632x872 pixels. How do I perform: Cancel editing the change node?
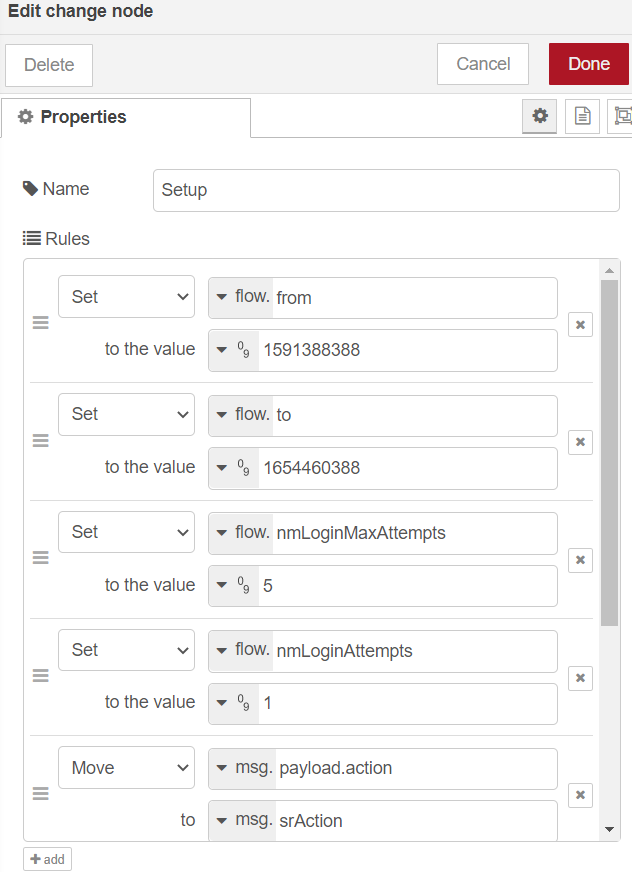483,64
